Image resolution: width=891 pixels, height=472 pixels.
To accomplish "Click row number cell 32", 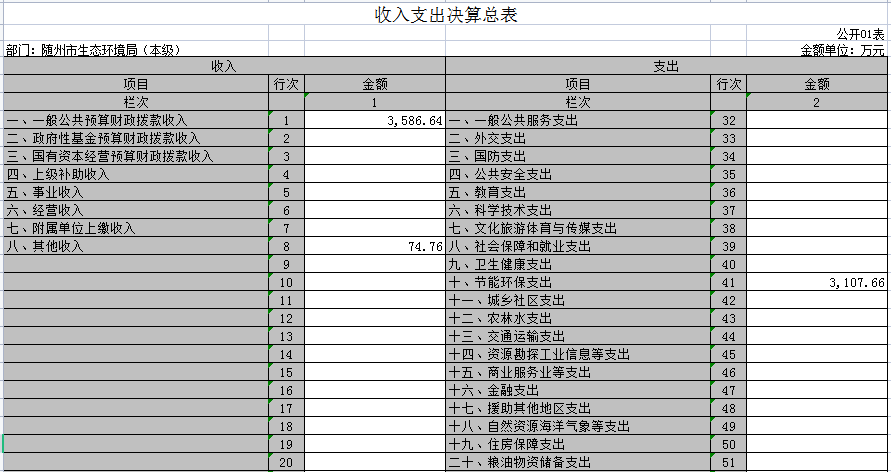I will click(728, 120).
